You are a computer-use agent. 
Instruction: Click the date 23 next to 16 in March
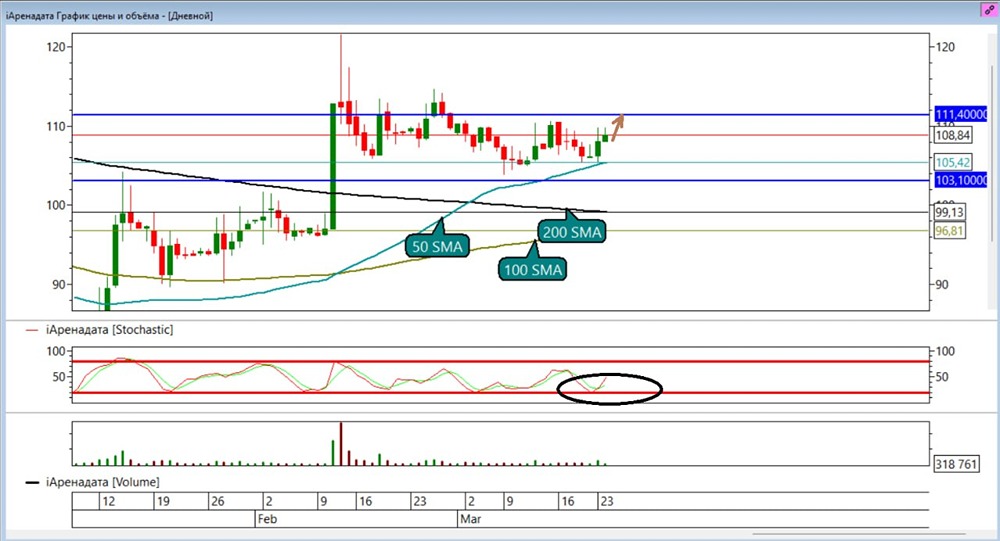click(607, 501)
